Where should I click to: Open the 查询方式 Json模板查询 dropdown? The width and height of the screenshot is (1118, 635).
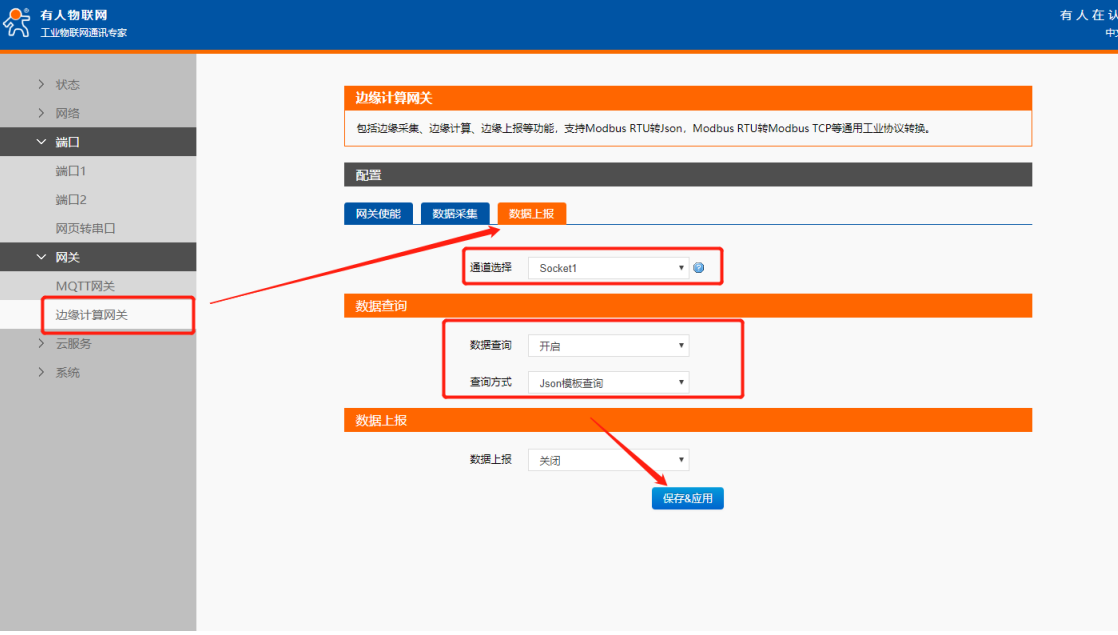(x=608, y=383)
